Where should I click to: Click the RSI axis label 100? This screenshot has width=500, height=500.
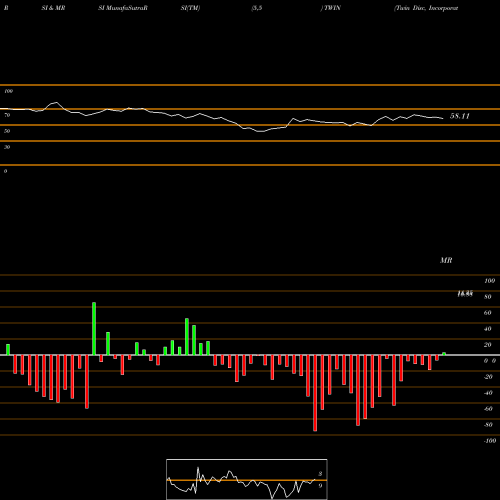pos(8,91)
